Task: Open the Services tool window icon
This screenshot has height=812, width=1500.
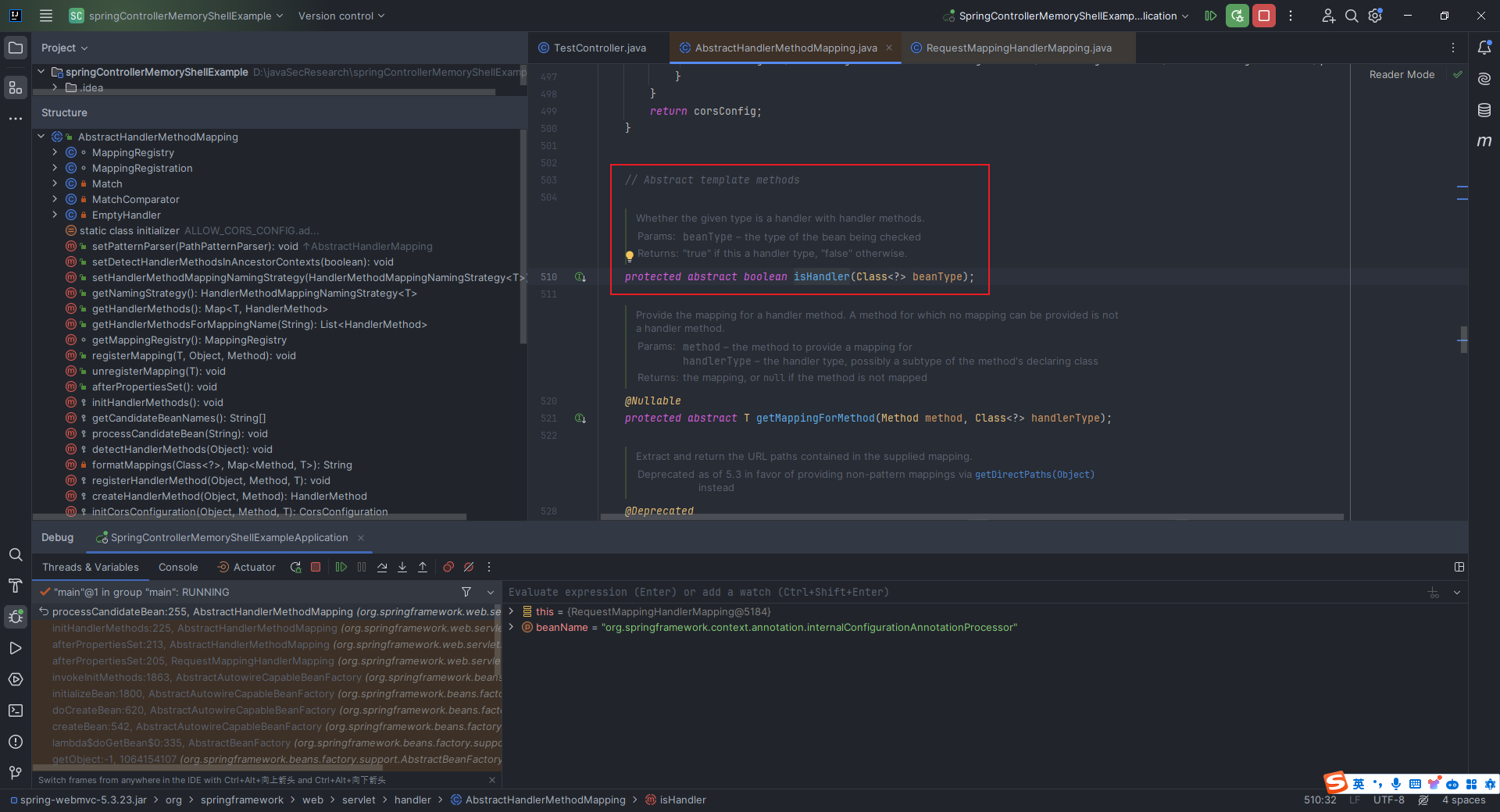Action: pyautogui.click(x=16, y=679)
